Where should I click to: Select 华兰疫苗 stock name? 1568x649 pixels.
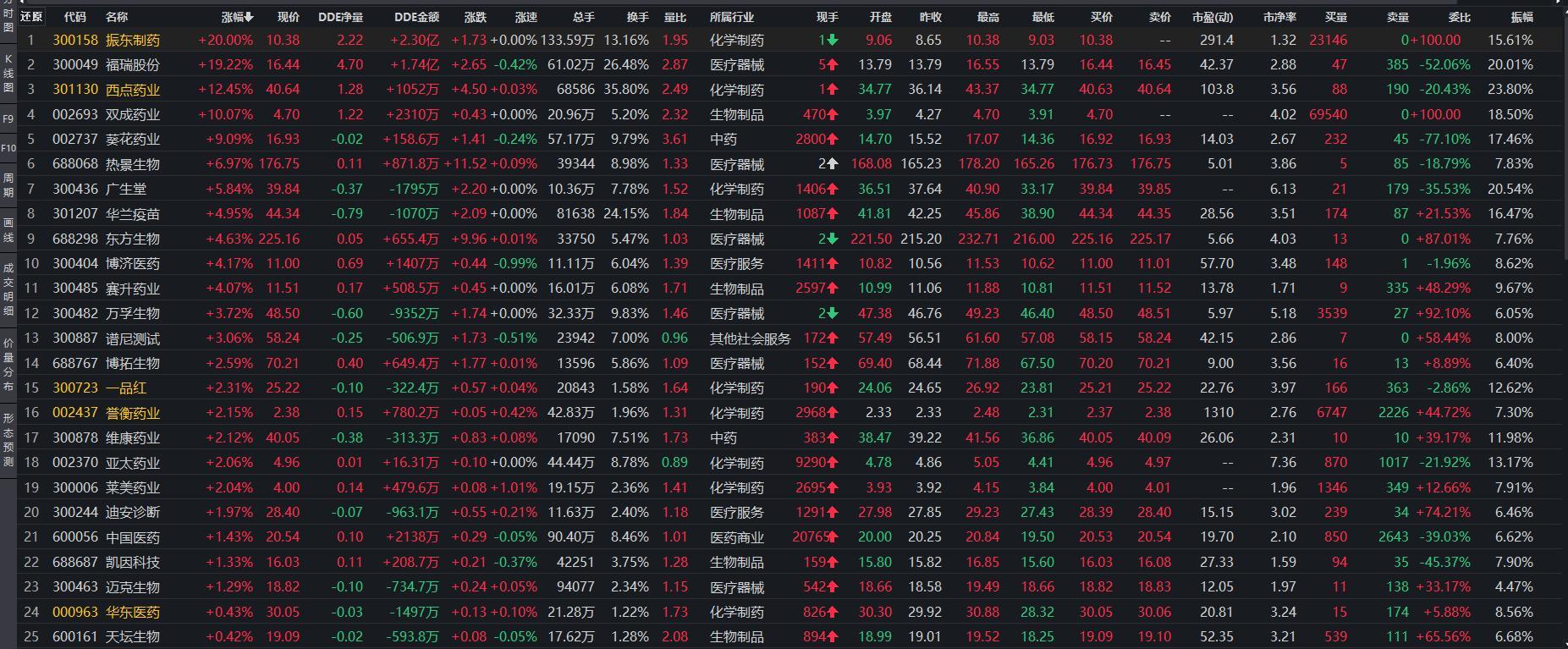tap(133, 214)
